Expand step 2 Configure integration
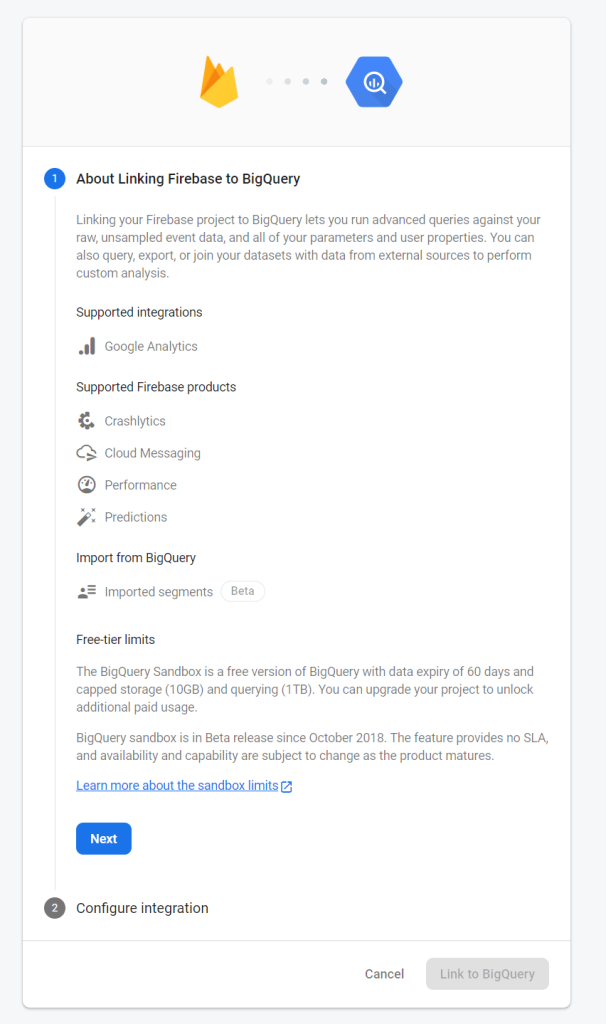The image size is (606, 1024). pos(142,908)
